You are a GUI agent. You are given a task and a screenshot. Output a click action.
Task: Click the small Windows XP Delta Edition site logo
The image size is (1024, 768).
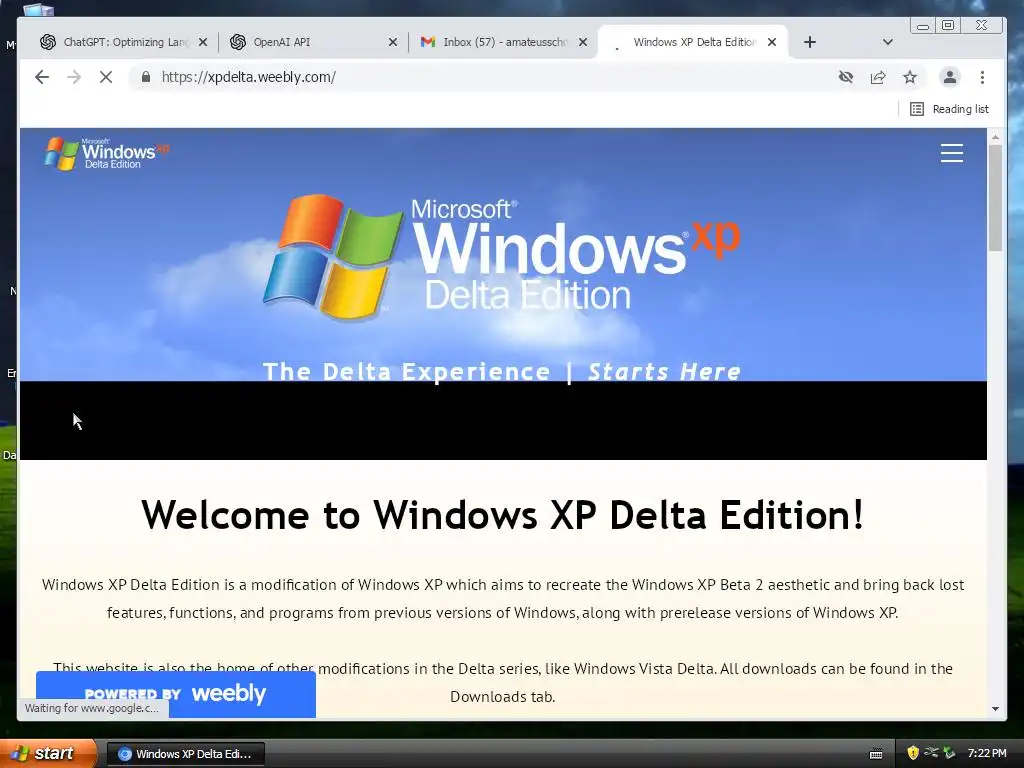(107, 153)
